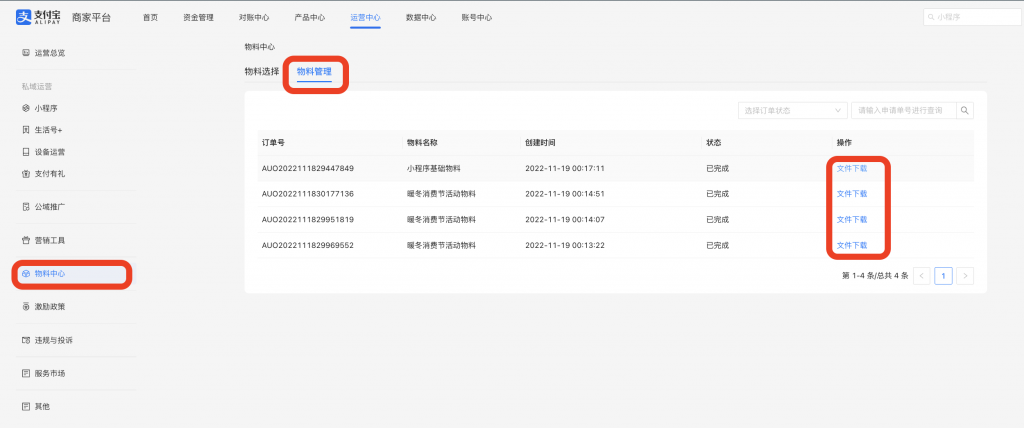Download file for order AUO2022111830177136
1024x428 pixels.
pyautogui.click(x=852, y=193)
